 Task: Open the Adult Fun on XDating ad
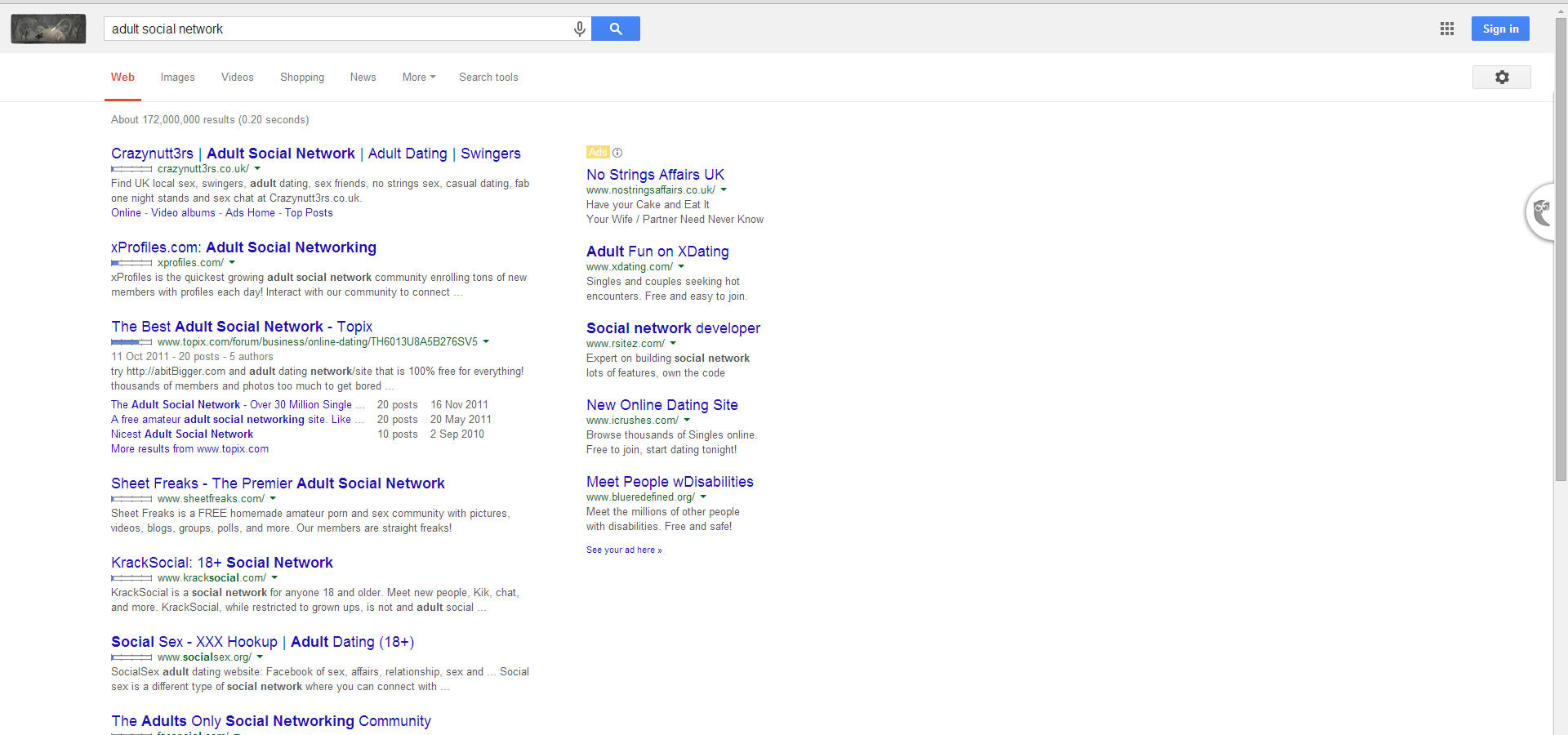(x=657, y=252)
